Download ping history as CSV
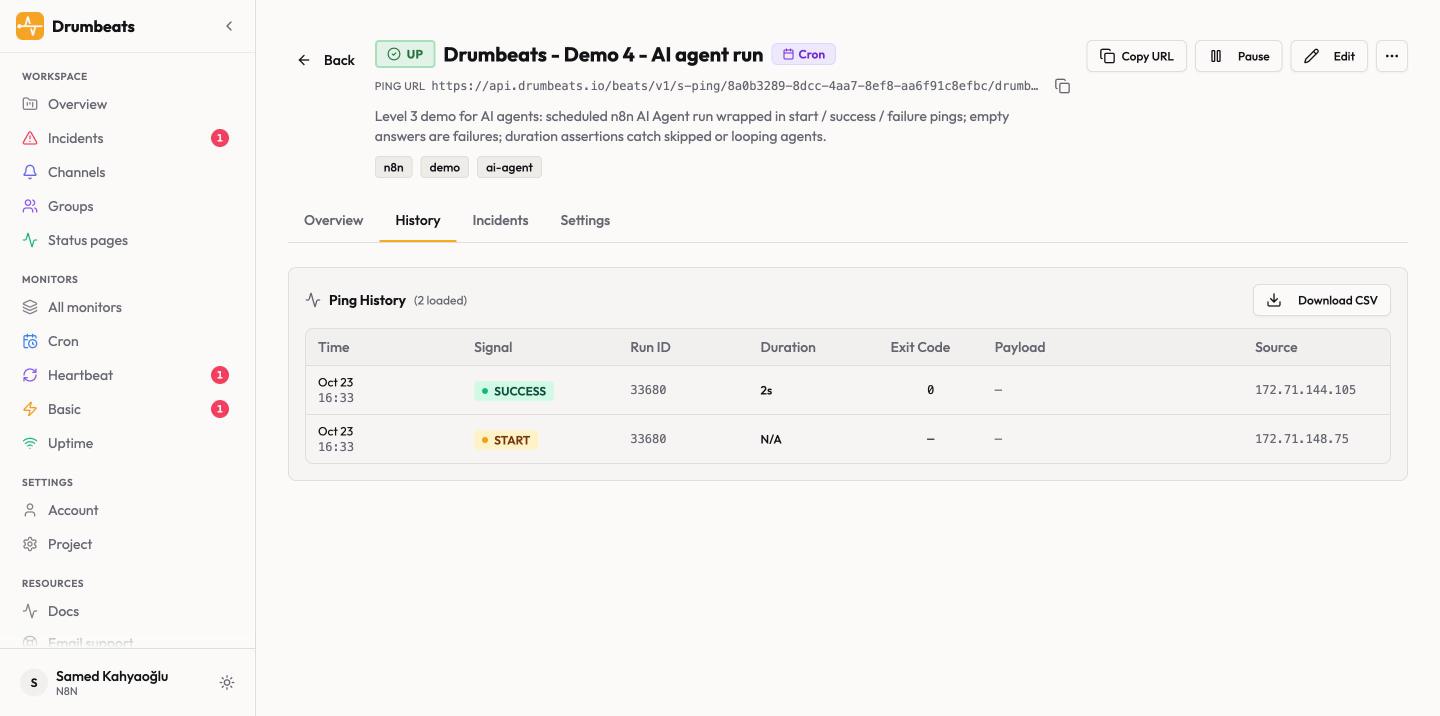The height and width of the screenshot is (716, 1440). pyautogui.click(x=1322, y=300)
